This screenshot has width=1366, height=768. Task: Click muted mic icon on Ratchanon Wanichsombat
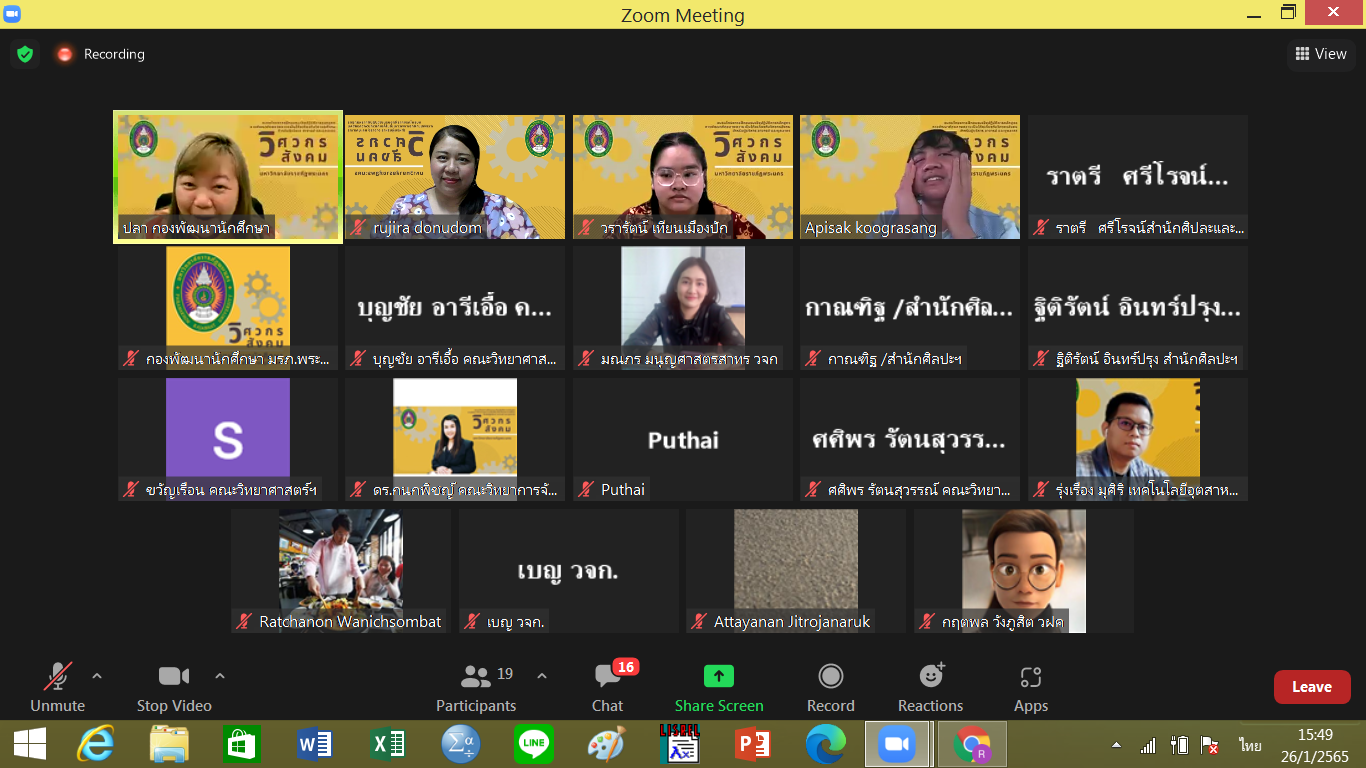click(244, 622)
